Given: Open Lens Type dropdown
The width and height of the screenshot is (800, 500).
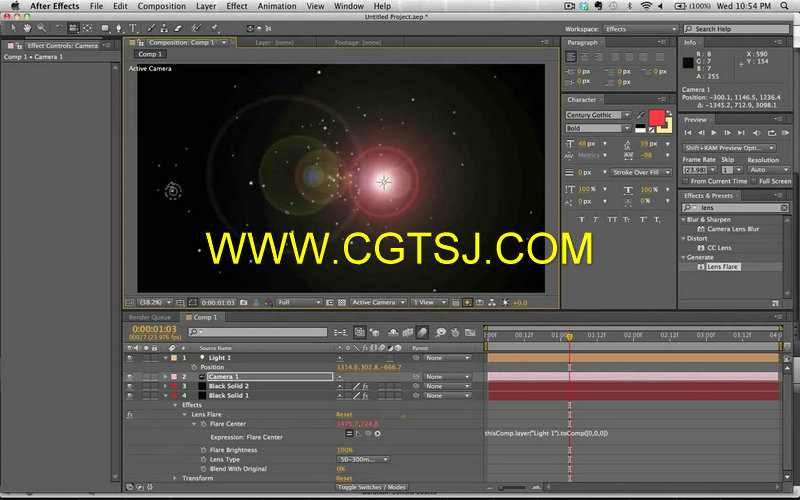Looking at the screenshot, I should click(x=363, y=460).
